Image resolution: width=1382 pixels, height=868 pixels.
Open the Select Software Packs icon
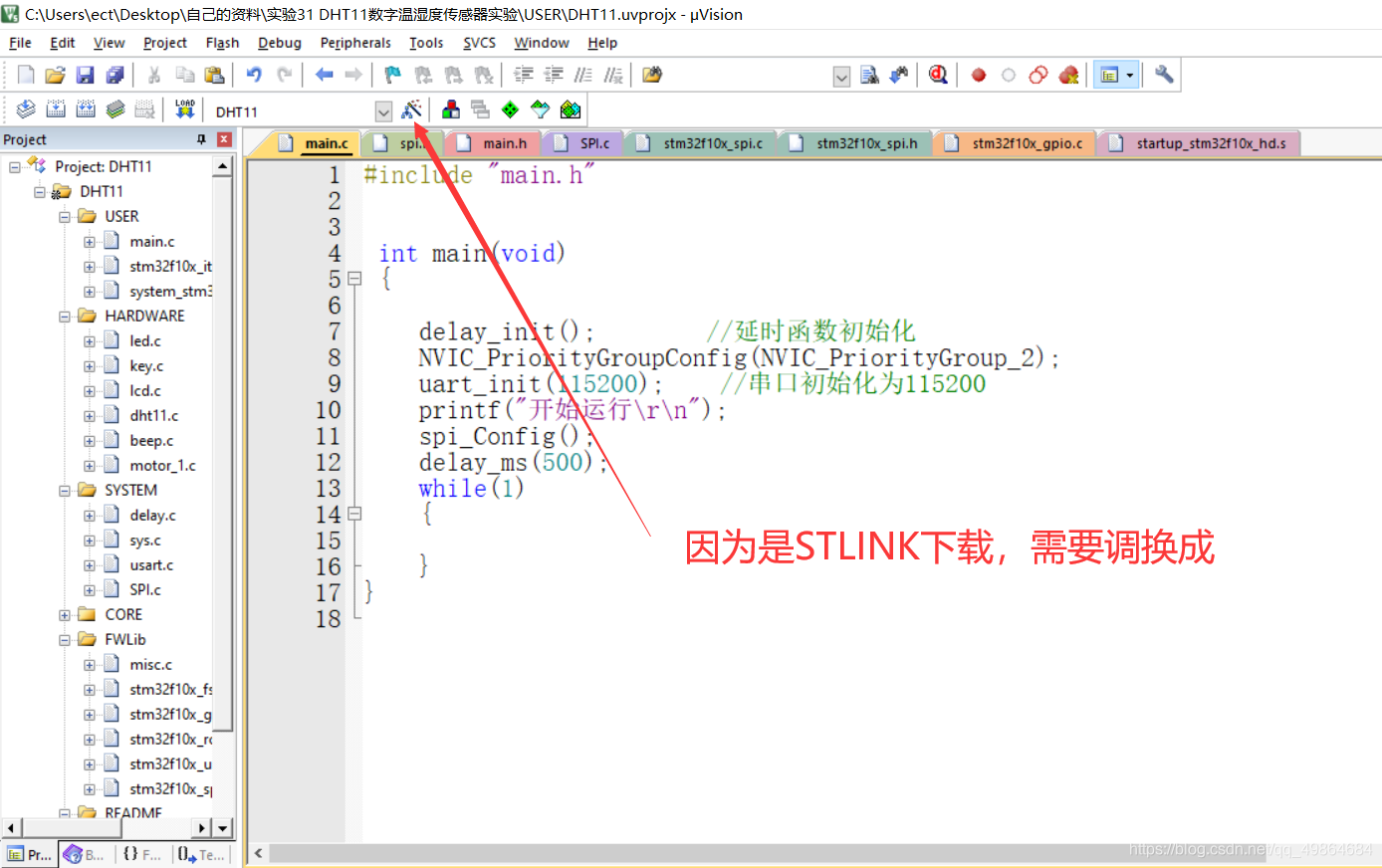tap(540, 109)
